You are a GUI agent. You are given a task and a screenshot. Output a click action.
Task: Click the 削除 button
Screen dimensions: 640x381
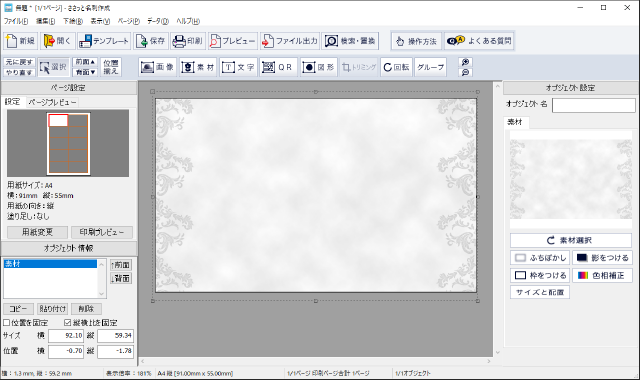pyautogui.click(x=86, y=309)
